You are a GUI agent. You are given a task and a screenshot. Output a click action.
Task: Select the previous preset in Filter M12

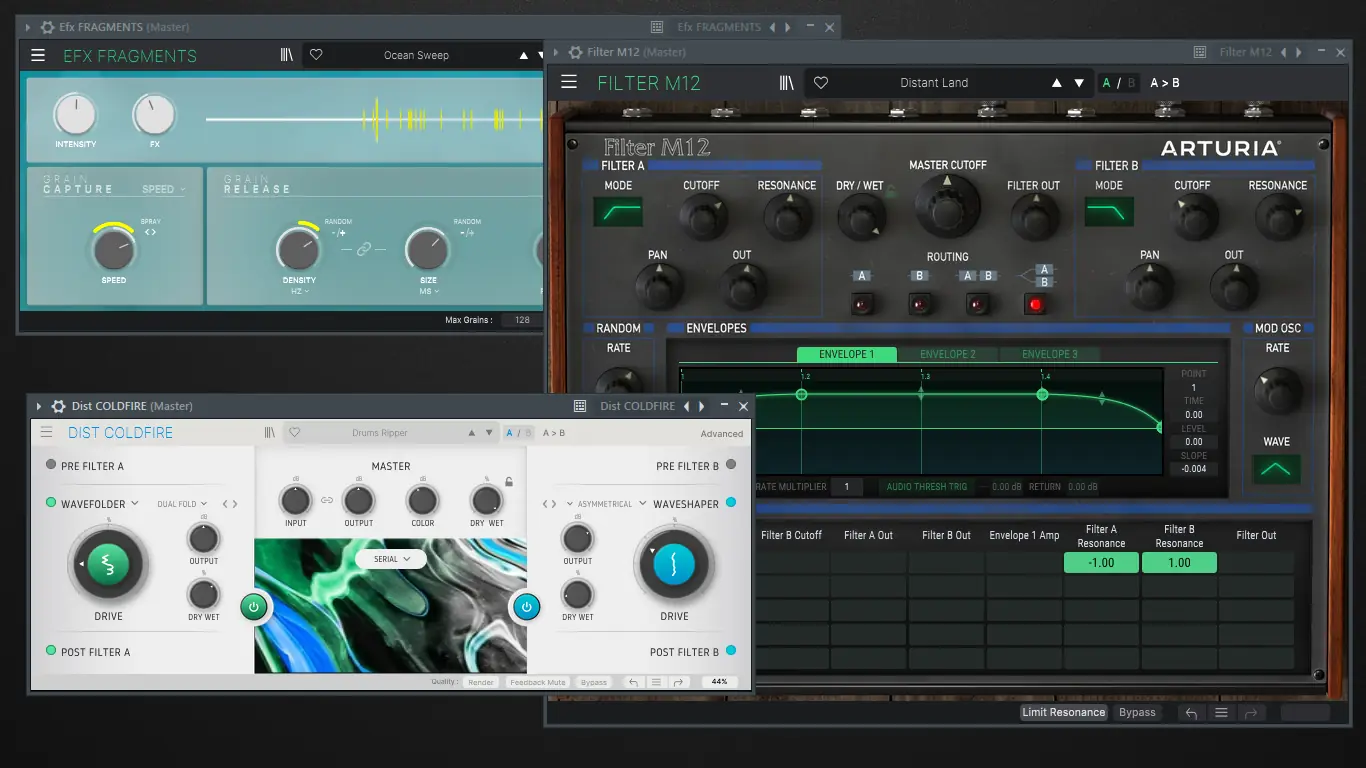point(1057,83)
